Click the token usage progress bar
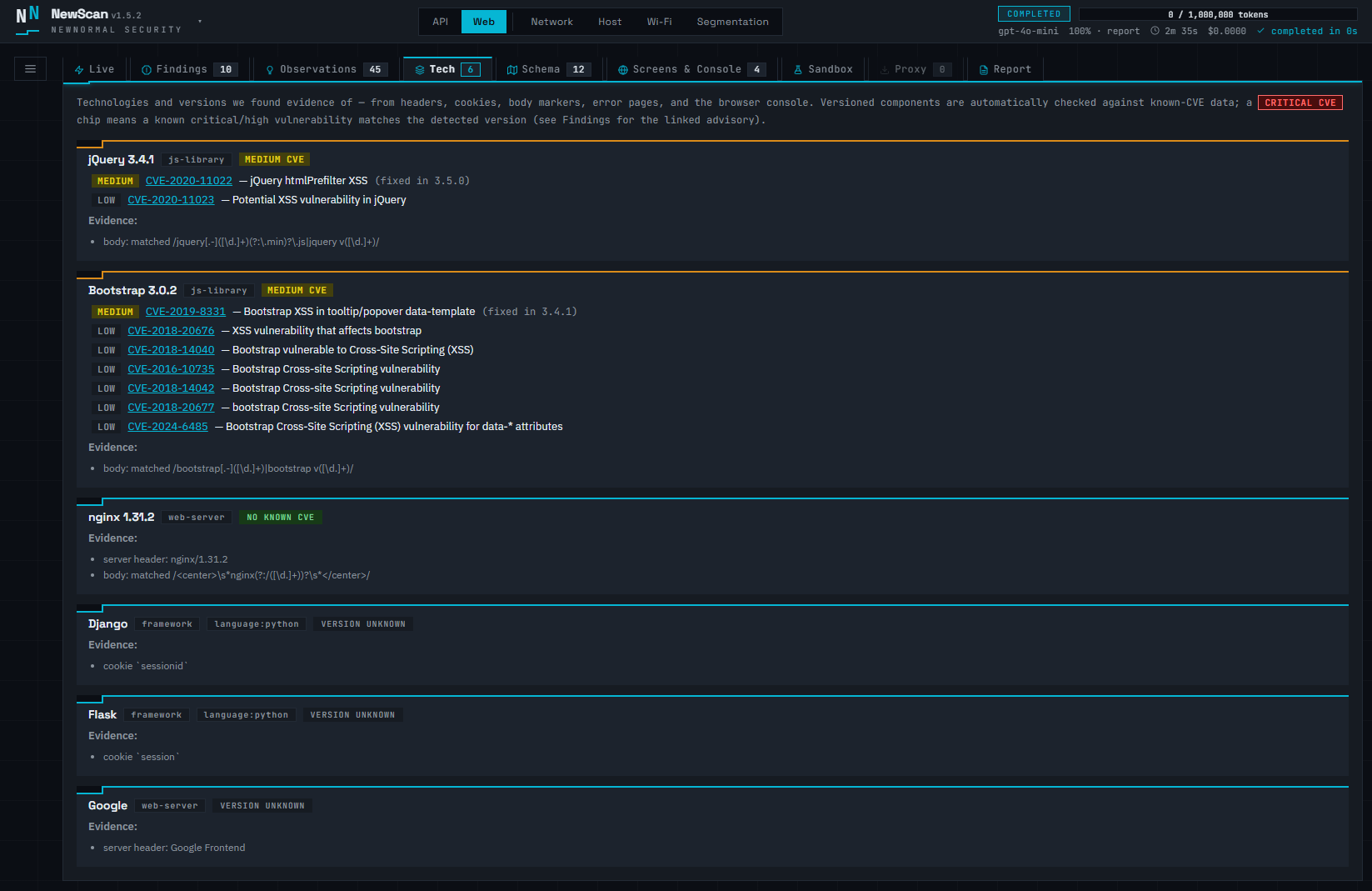The image size is (1372, 891). click(x=1218, y=14)
